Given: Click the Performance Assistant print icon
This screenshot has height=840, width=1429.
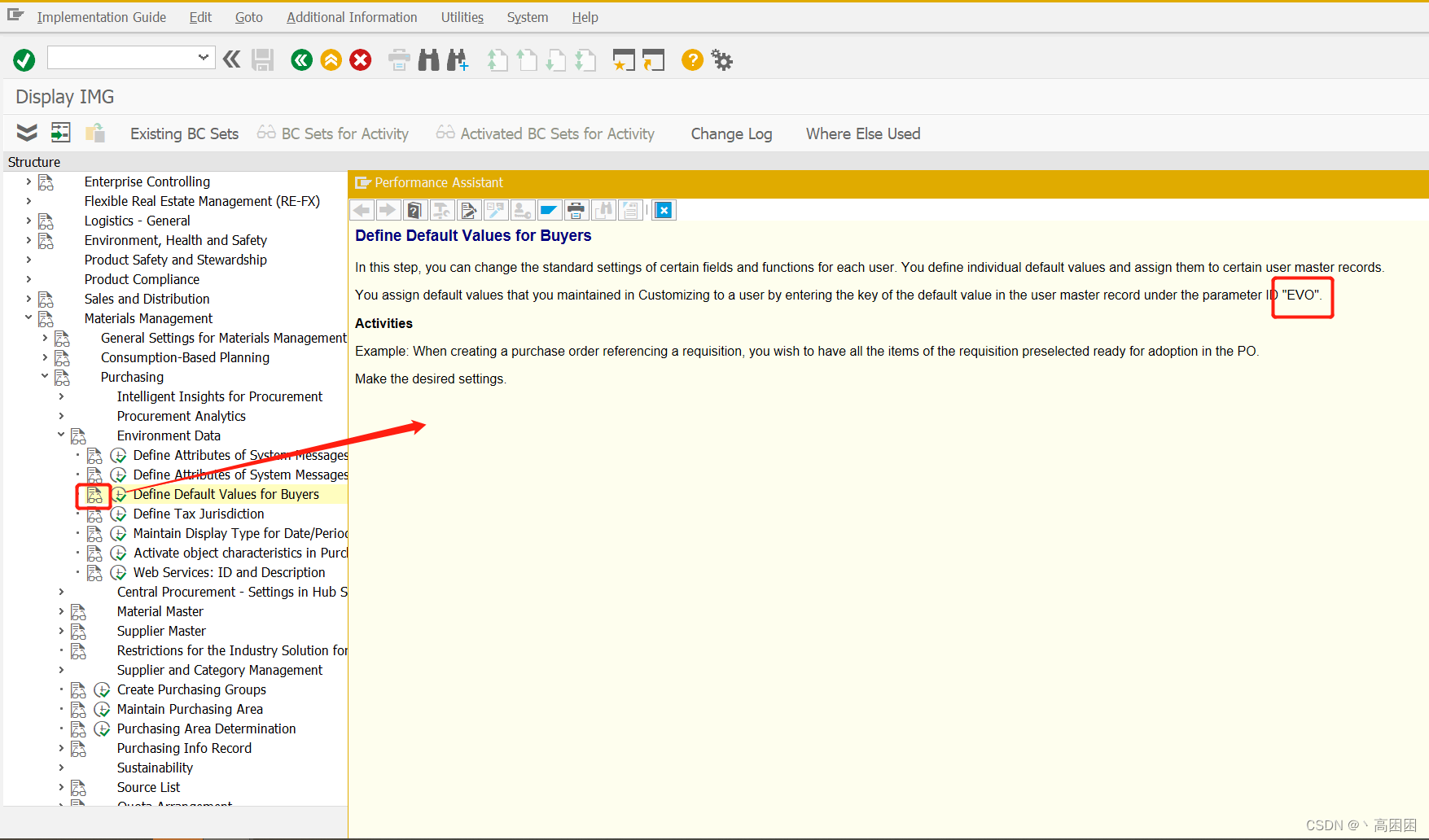Looking at the screenshot, I should click(576, 211).
